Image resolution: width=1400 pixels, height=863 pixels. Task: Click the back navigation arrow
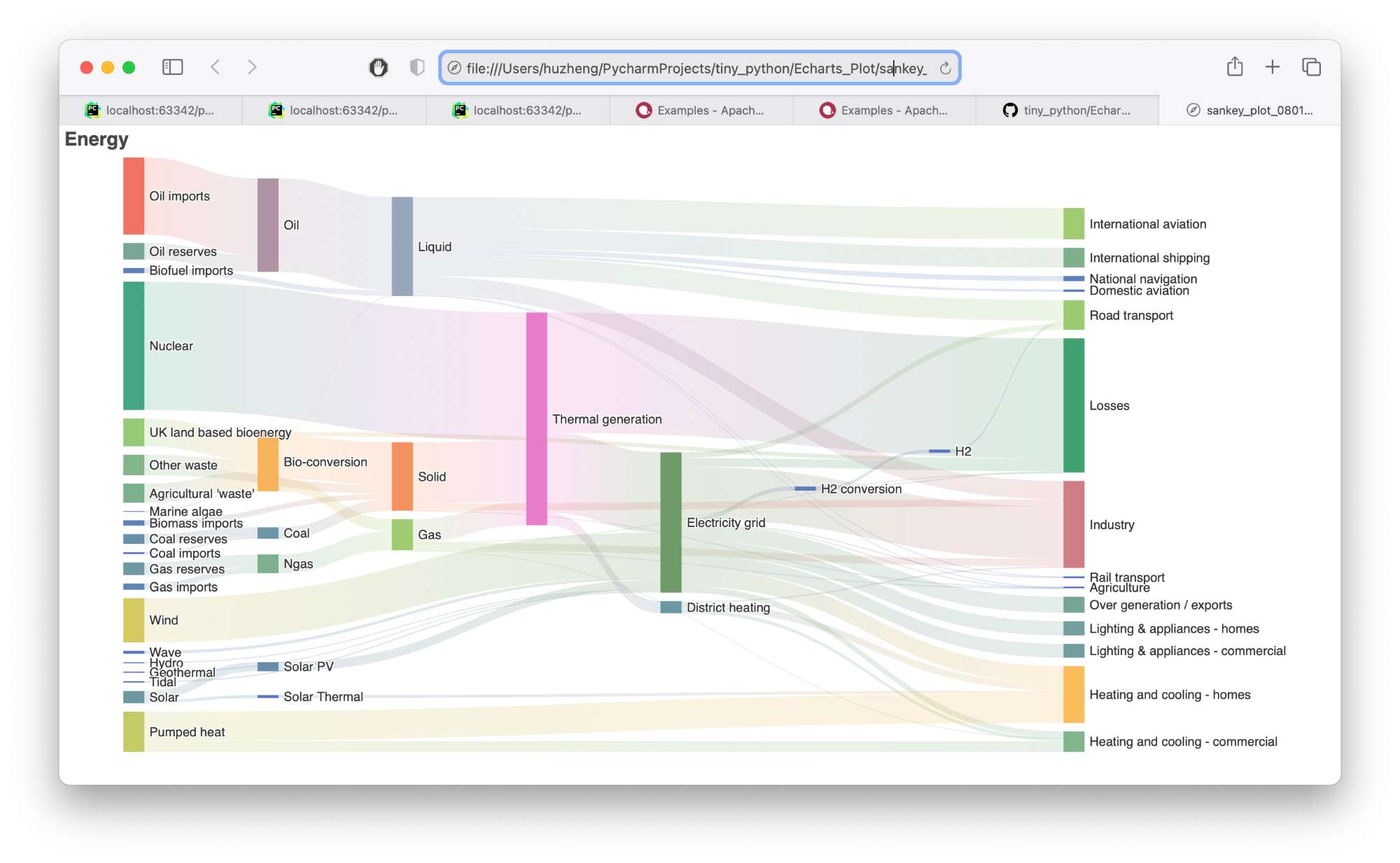pyautogui.click(x=216, y=67)
